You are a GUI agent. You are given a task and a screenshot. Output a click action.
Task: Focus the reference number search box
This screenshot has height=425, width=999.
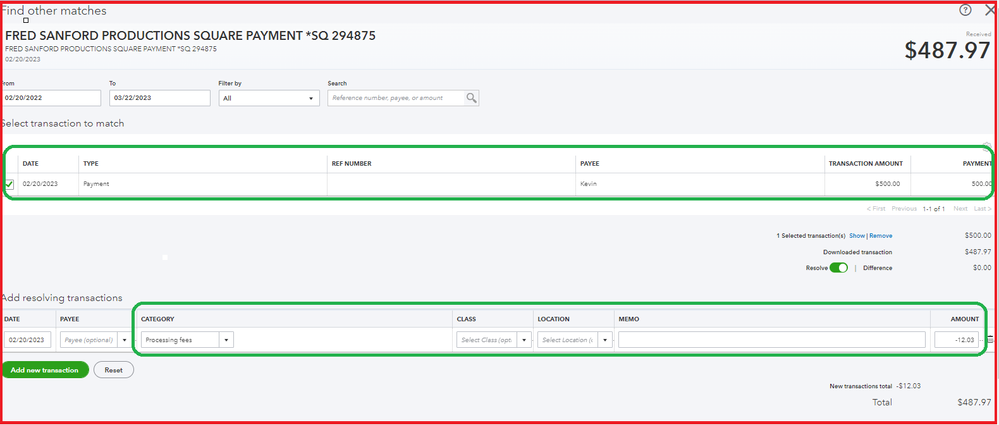tap(396, 98)
